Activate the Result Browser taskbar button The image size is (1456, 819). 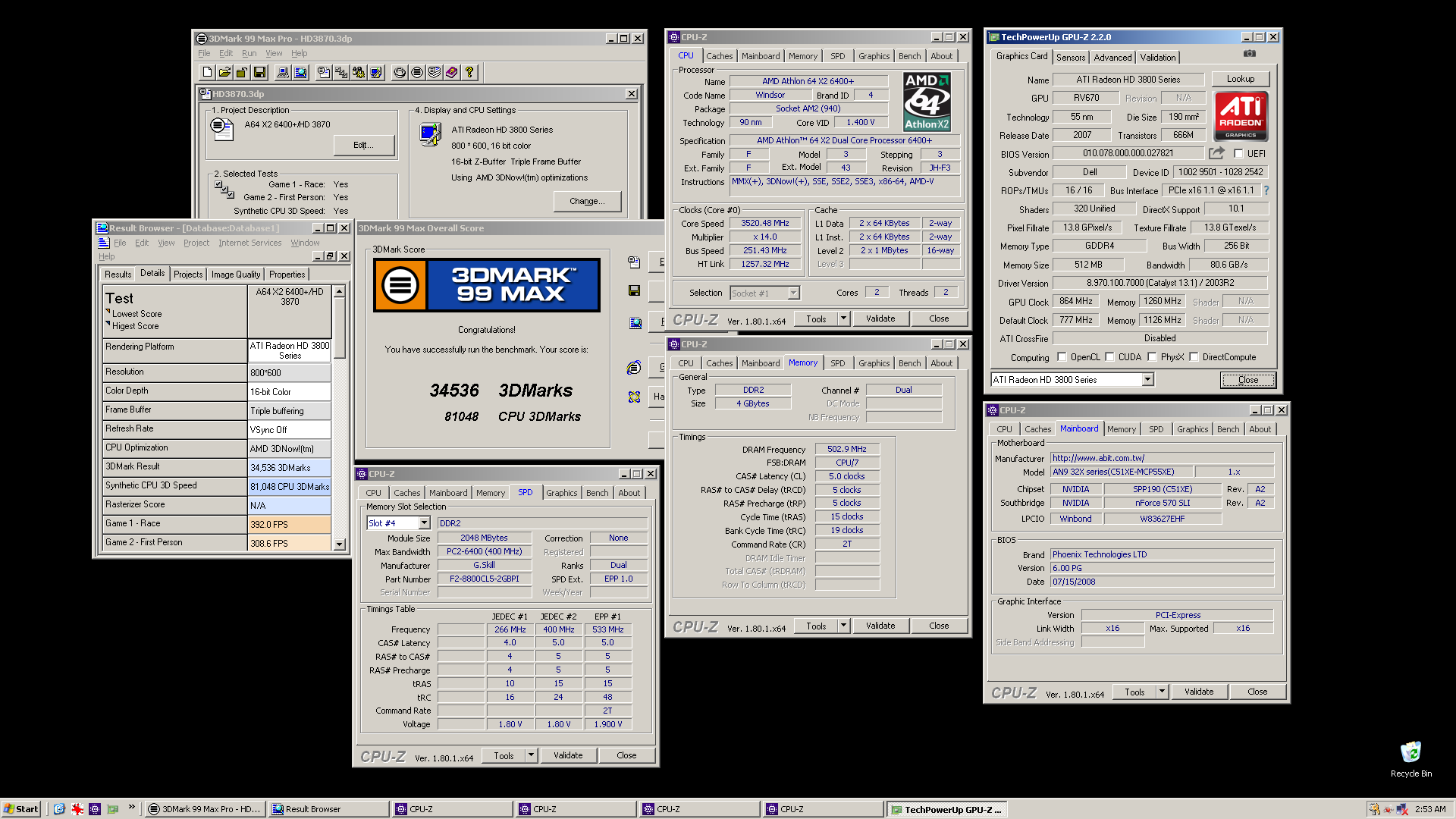pyautogui.click(x=328, y=809)
